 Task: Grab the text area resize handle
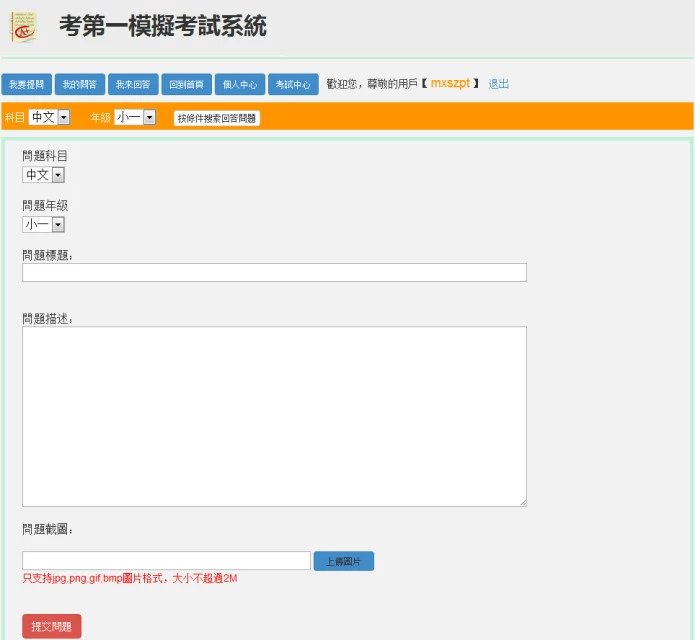point(522,502)
